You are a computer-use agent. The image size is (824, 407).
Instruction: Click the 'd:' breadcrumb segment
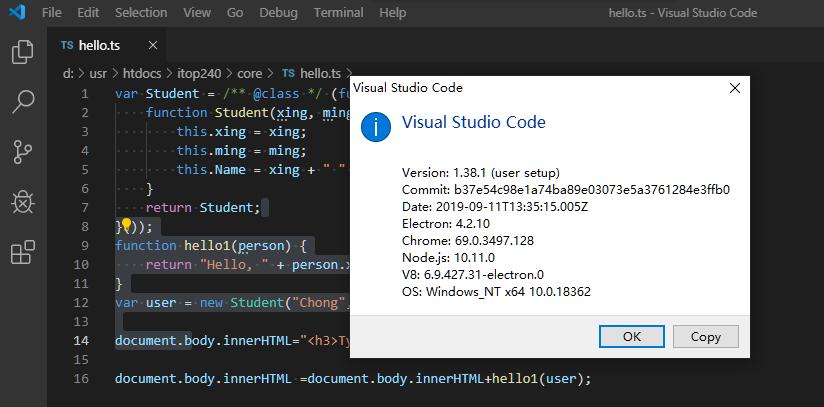click(x=68, y=74)
